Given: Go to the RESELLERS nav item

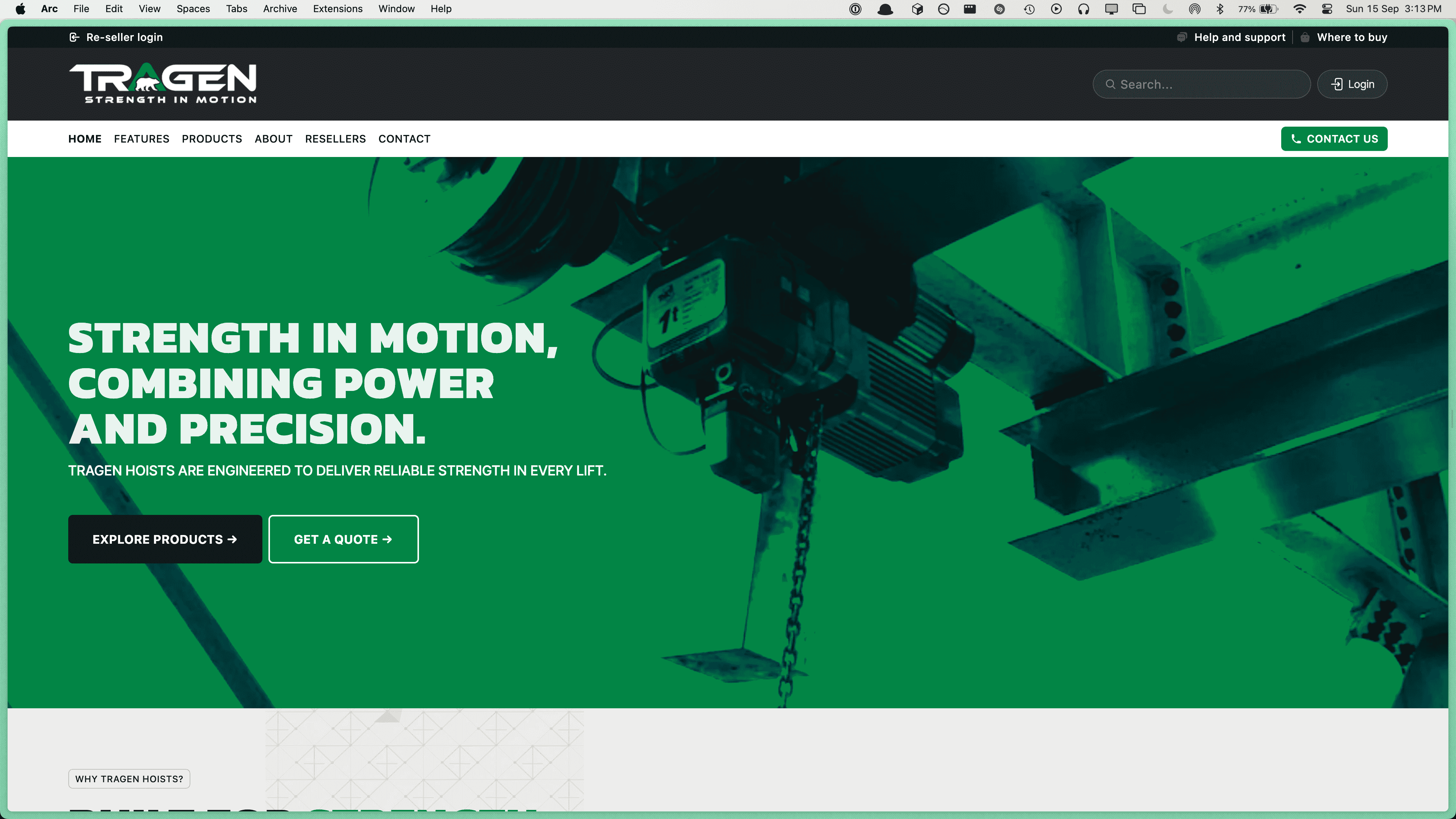Looking at the screenshot, I should click(335, 138).
